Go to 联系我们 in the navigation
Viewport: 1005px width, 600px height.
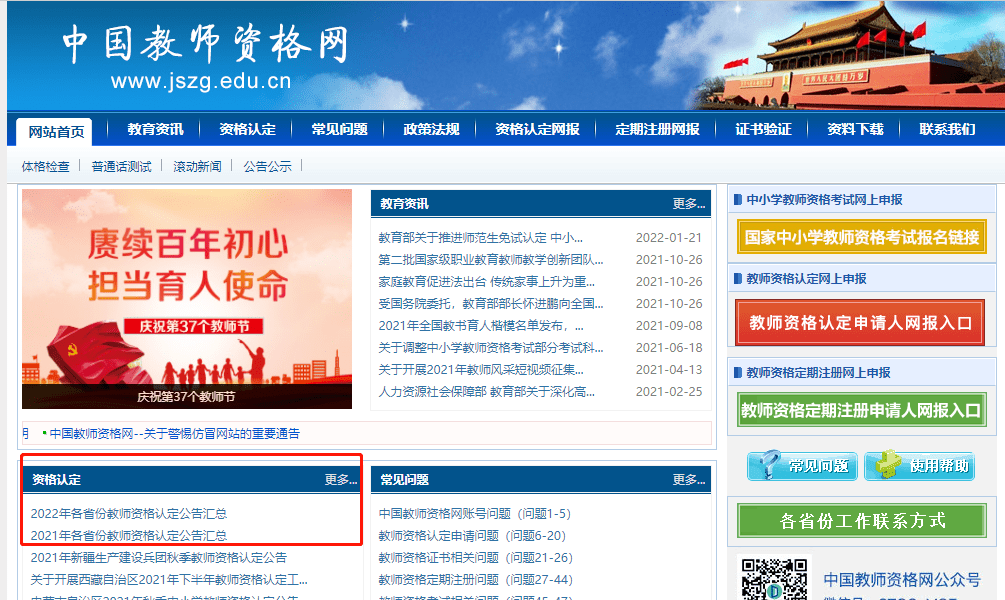(x=947, y=129)
